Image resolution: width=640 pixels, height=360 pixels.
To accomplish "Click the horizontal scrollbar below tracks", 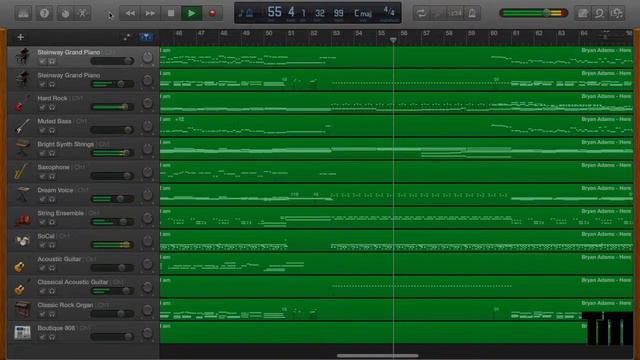I will click(378, 356).
